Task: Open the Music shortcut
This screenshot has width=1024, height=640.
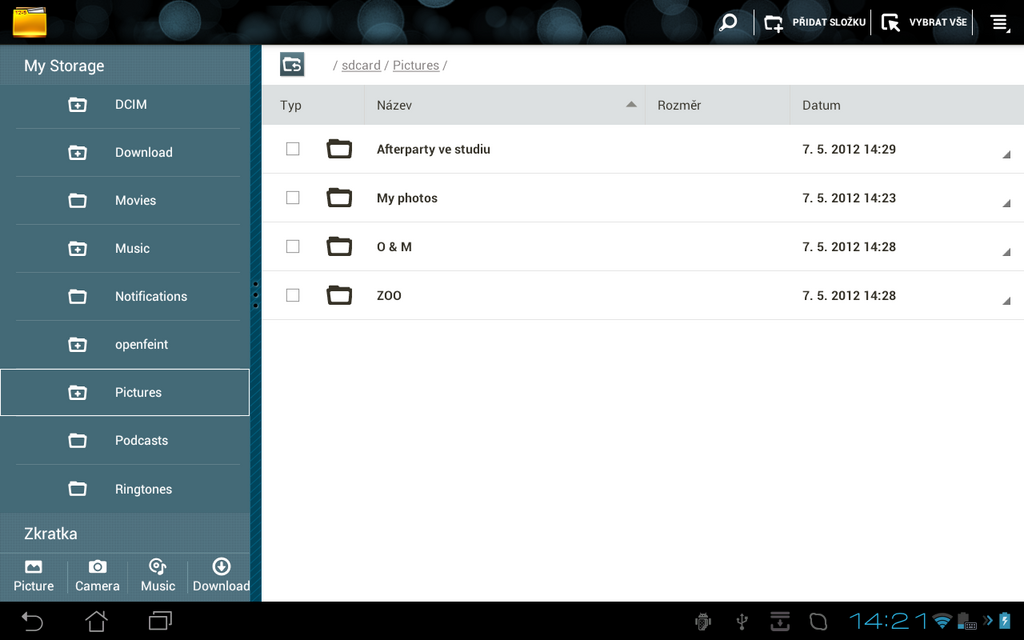Action: pos(157,576)
